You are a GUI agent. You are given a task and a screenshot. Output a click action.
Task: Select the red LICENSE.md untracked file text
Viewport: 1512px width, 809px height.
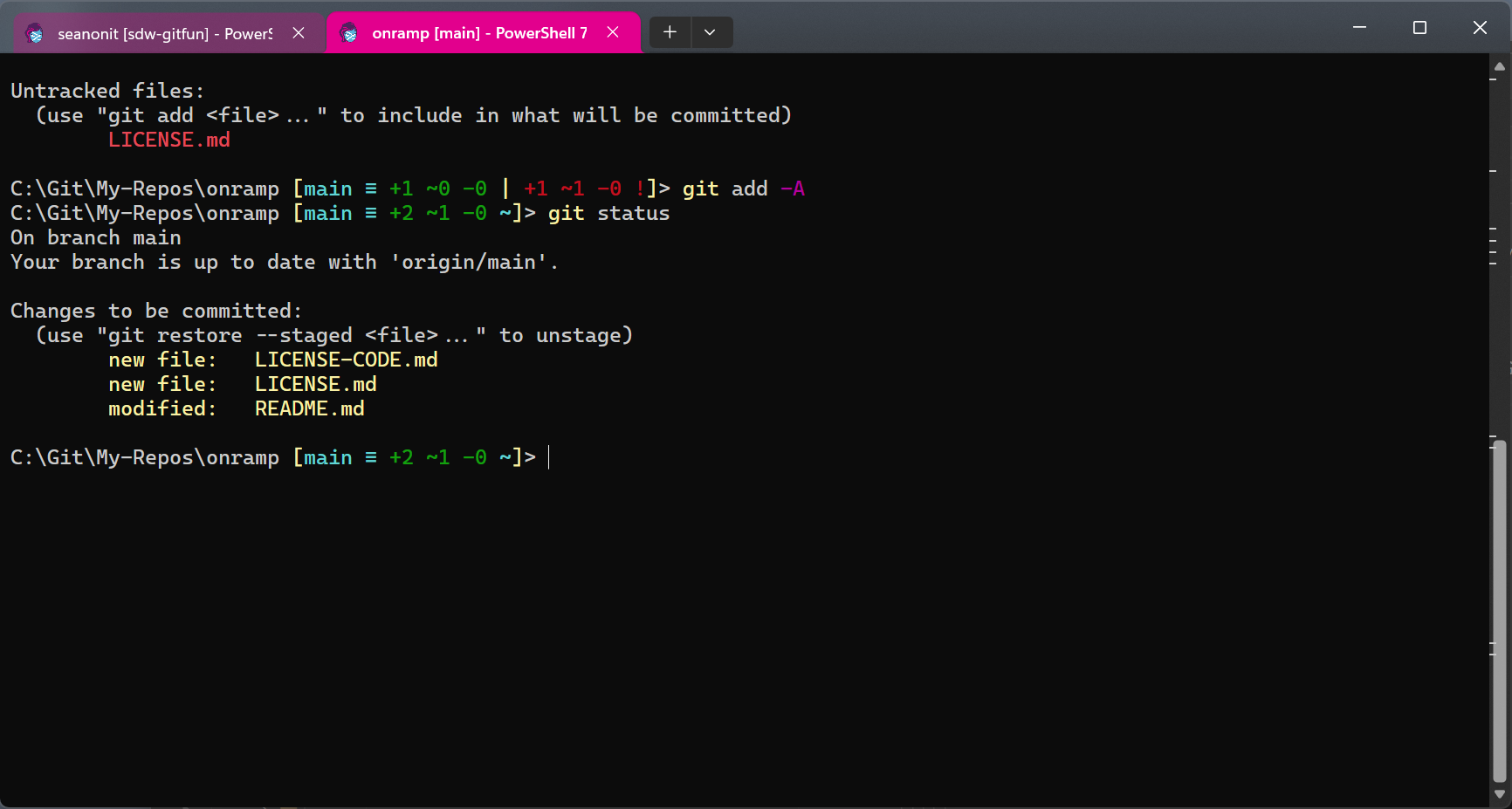pos(169,139)
